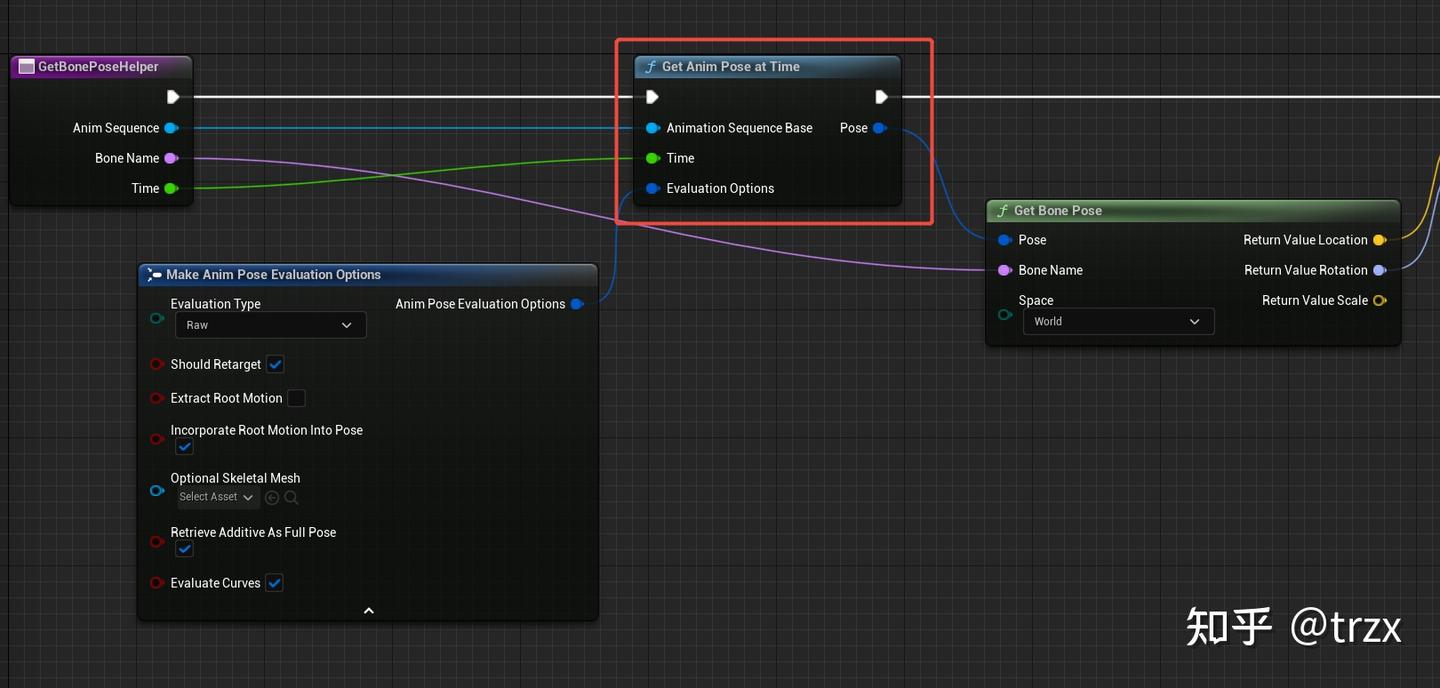Uncheck the Evaluate Curves checkbox
This screenshot has width=1440, height=688.
tap(274, 582)
